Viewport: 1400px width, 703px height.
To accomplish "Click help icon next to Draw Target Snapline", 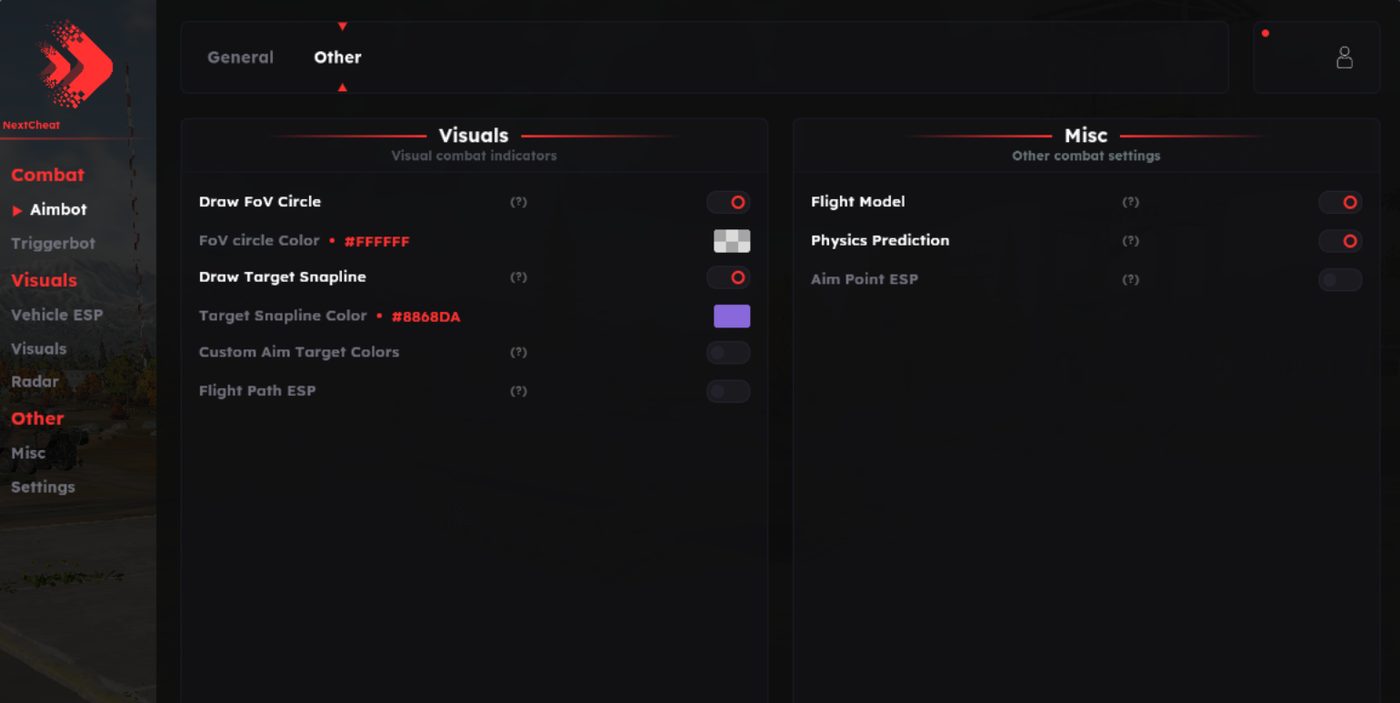I will point(518,277).
